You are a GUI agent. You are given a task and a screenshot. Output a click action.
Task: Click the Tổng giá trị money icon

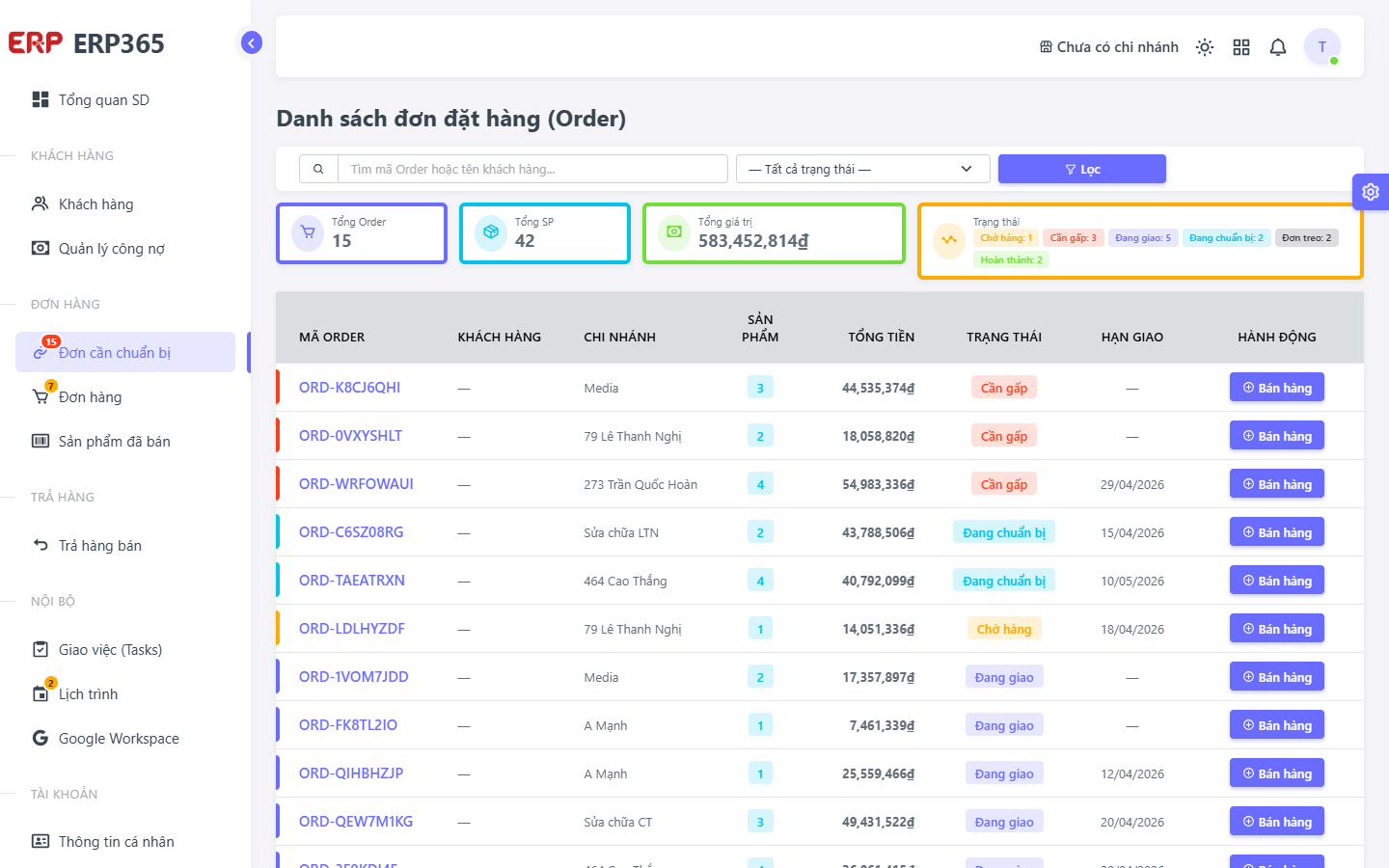point(674,232)
